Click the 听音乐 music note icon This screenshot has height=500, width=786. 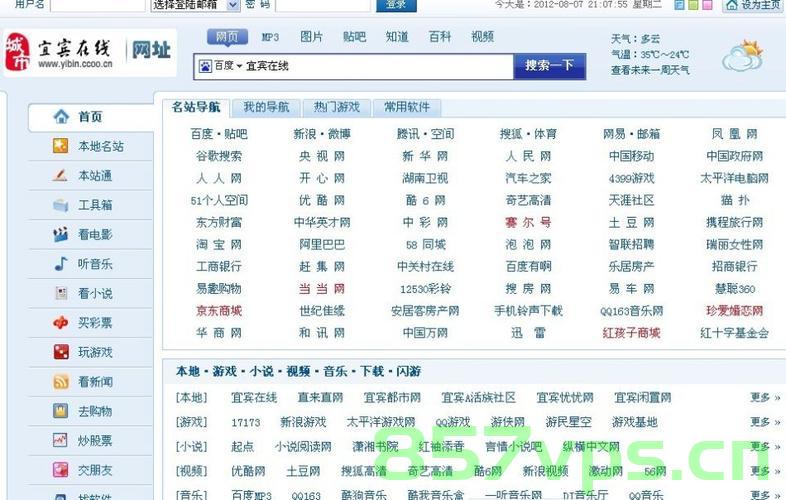(x=61, y=264)
